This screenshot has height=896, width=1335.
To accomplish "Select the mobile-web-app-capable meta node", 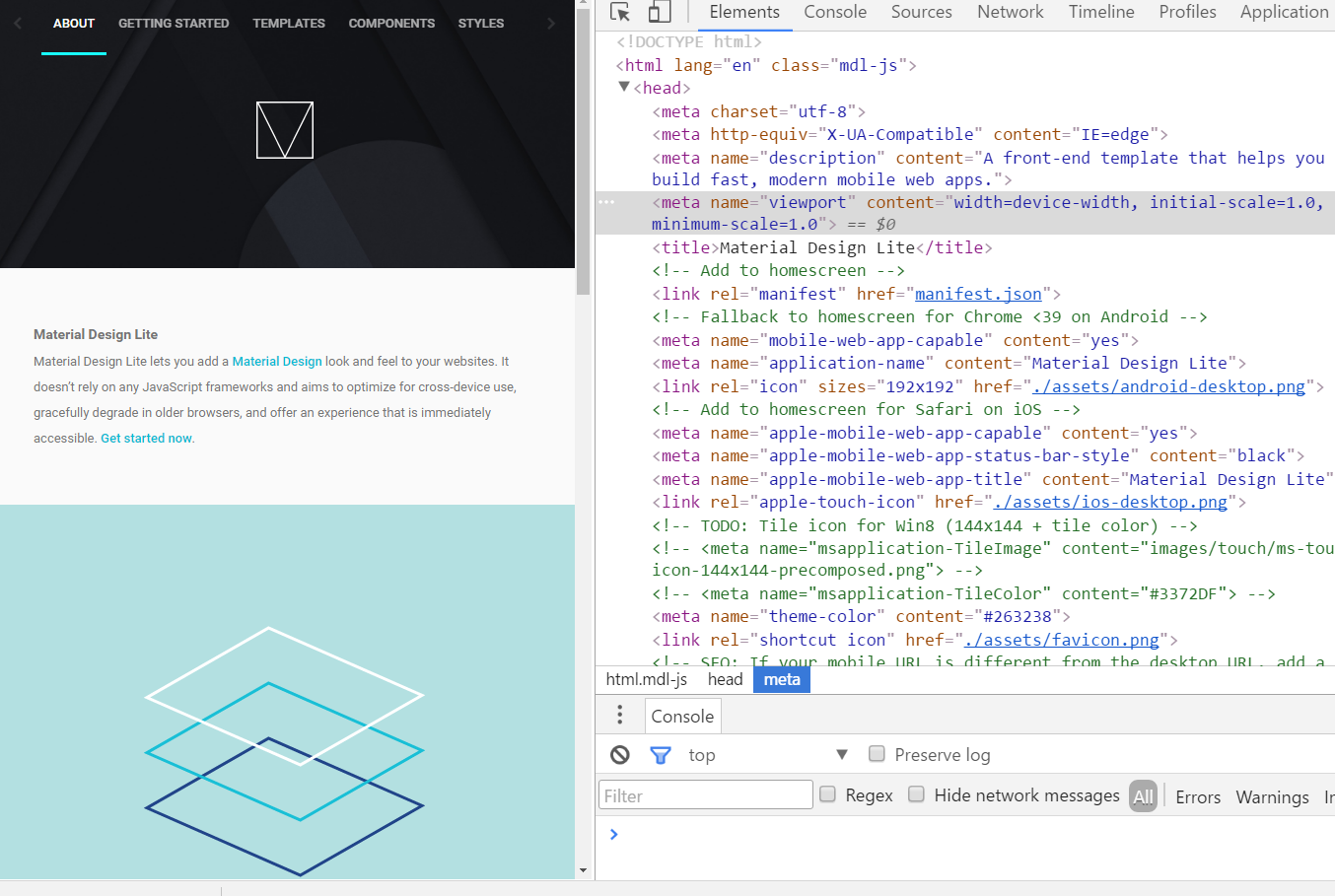I will [894, 340].
